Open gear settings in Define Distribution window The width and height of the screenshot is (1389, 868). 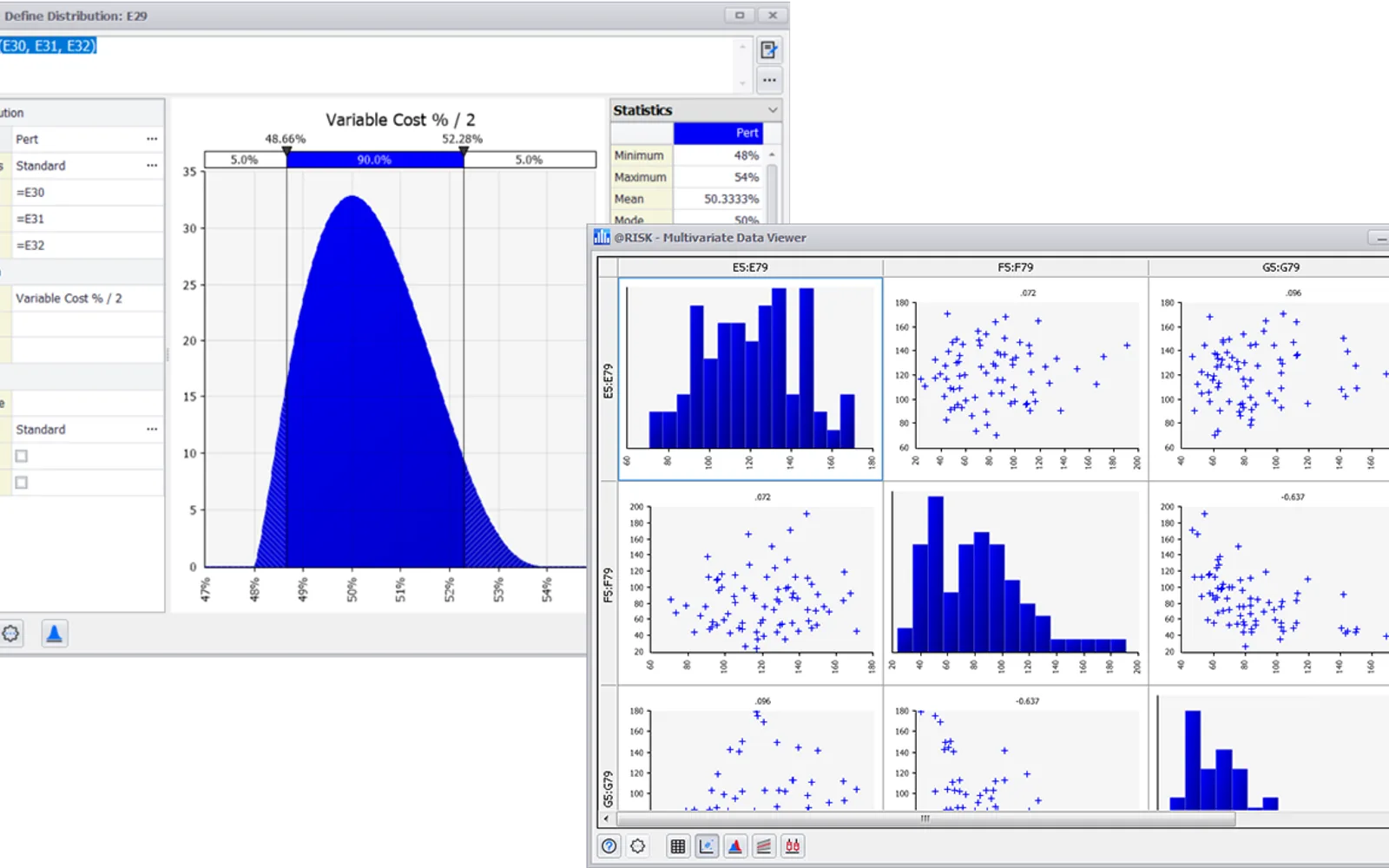(10, 634)
